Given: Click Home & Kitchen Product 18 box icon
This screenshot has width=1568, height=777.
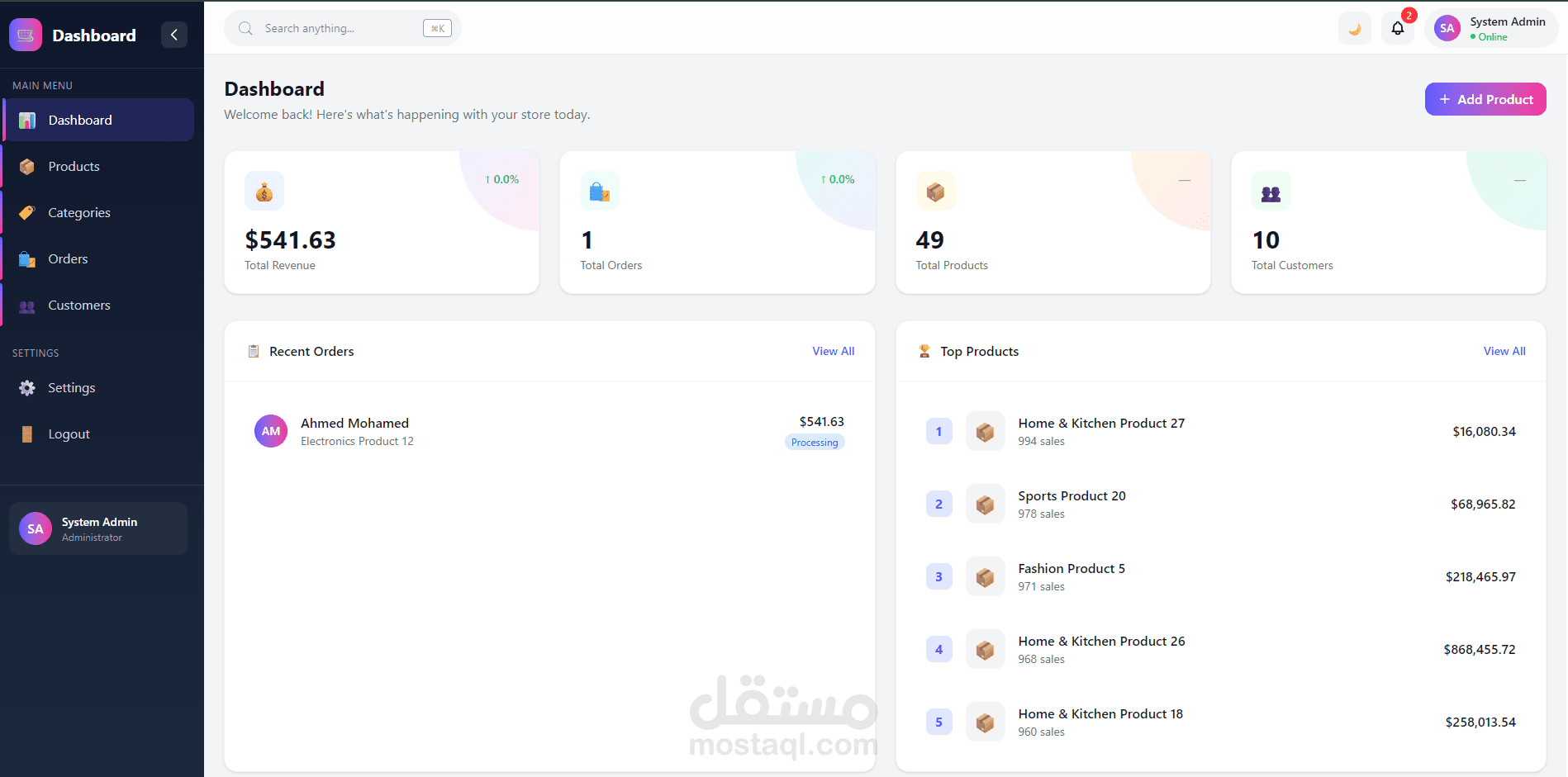Looking at the screenshot, I should pos(986,722).
